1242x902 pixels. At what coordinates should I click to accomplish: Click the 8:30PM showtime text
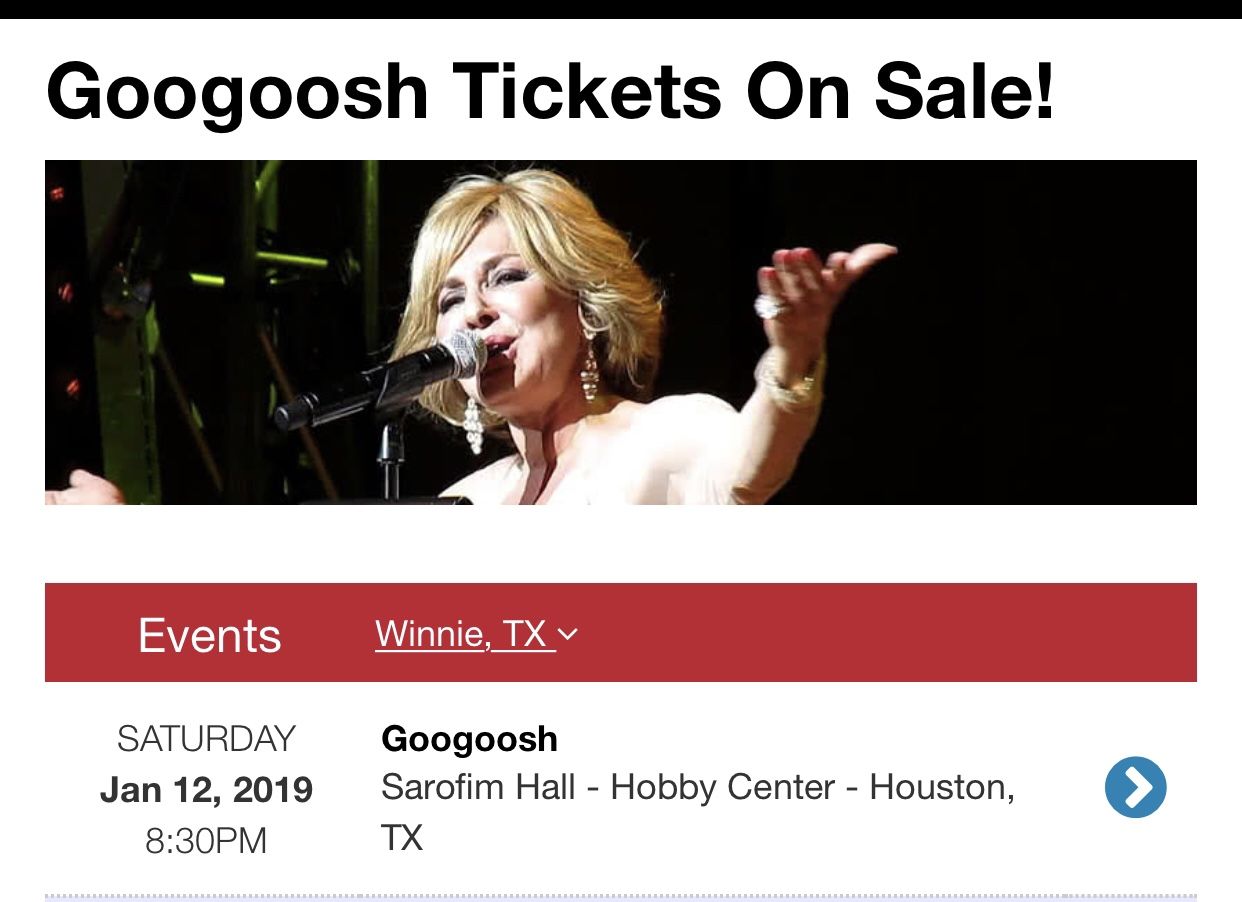tap(207, 841)
